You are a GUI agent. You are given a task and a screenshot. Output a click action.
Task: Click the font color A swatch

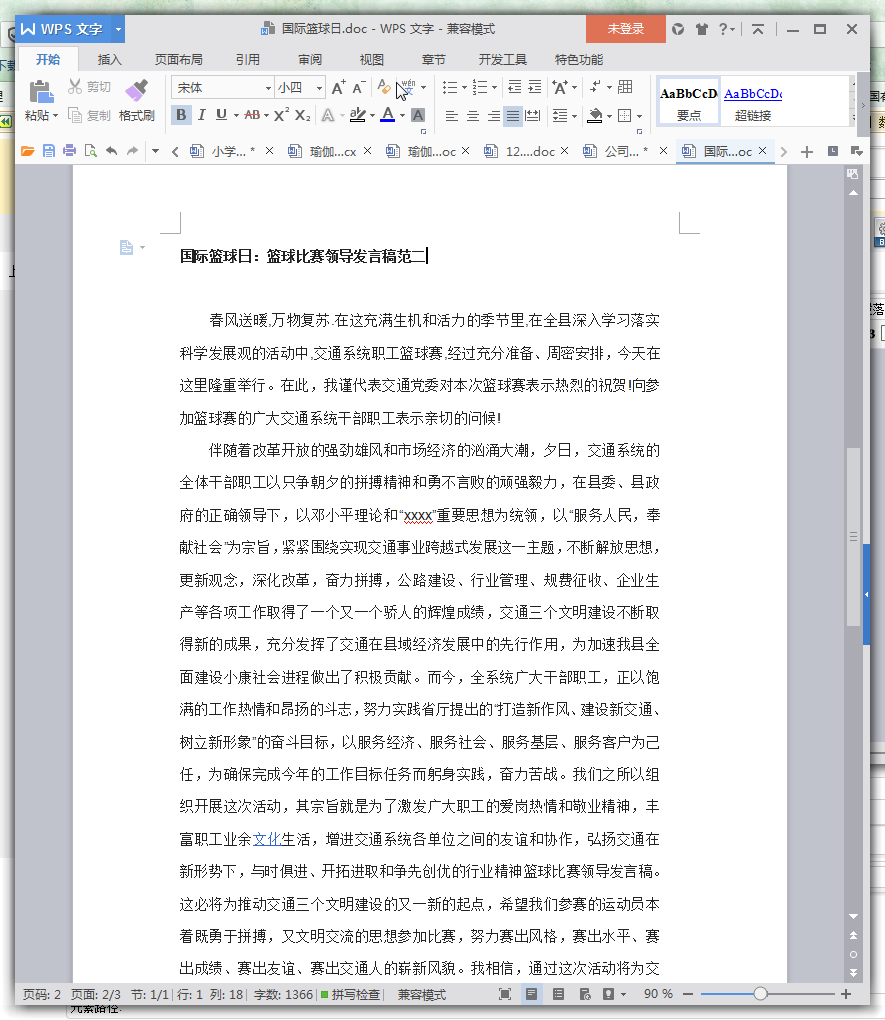[388, 115]
